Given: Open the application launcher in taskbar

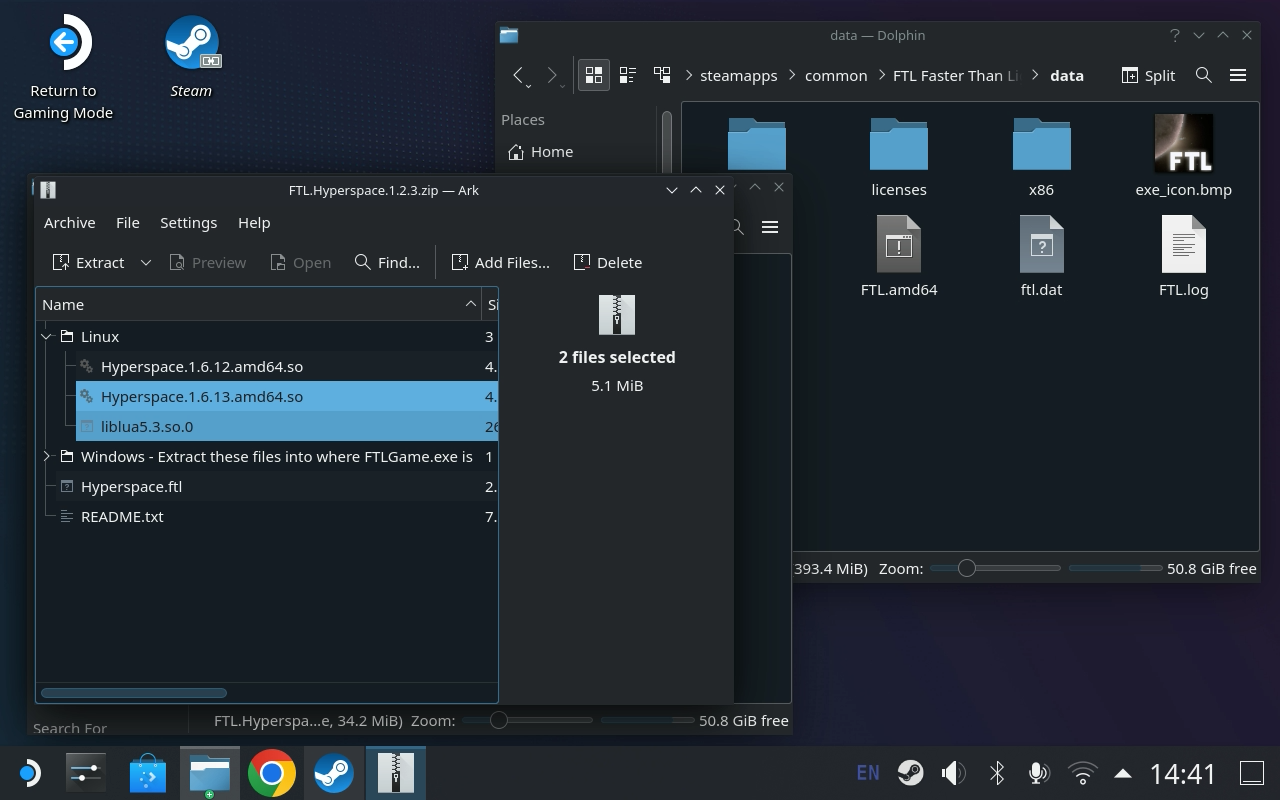Looking at the screenshot, I should [x=28, y=773].
